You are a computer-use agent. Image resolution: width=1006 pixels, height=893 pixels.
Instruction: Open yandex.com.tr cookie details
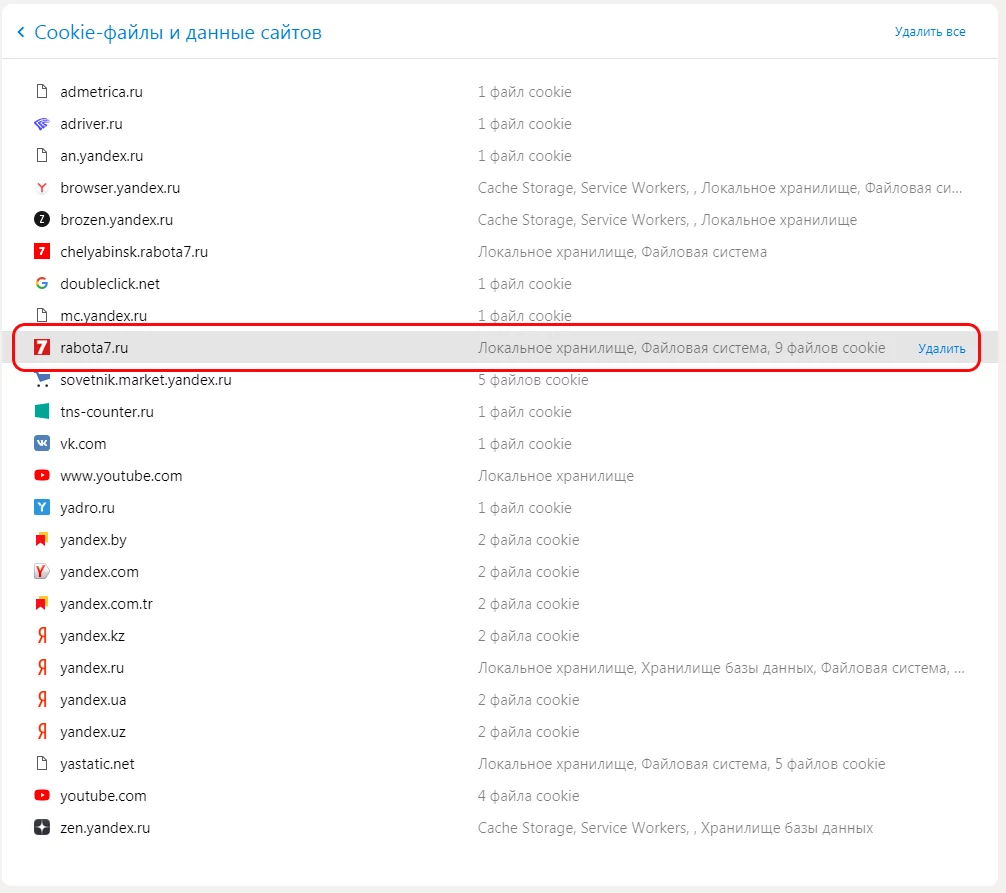point(106,604)
